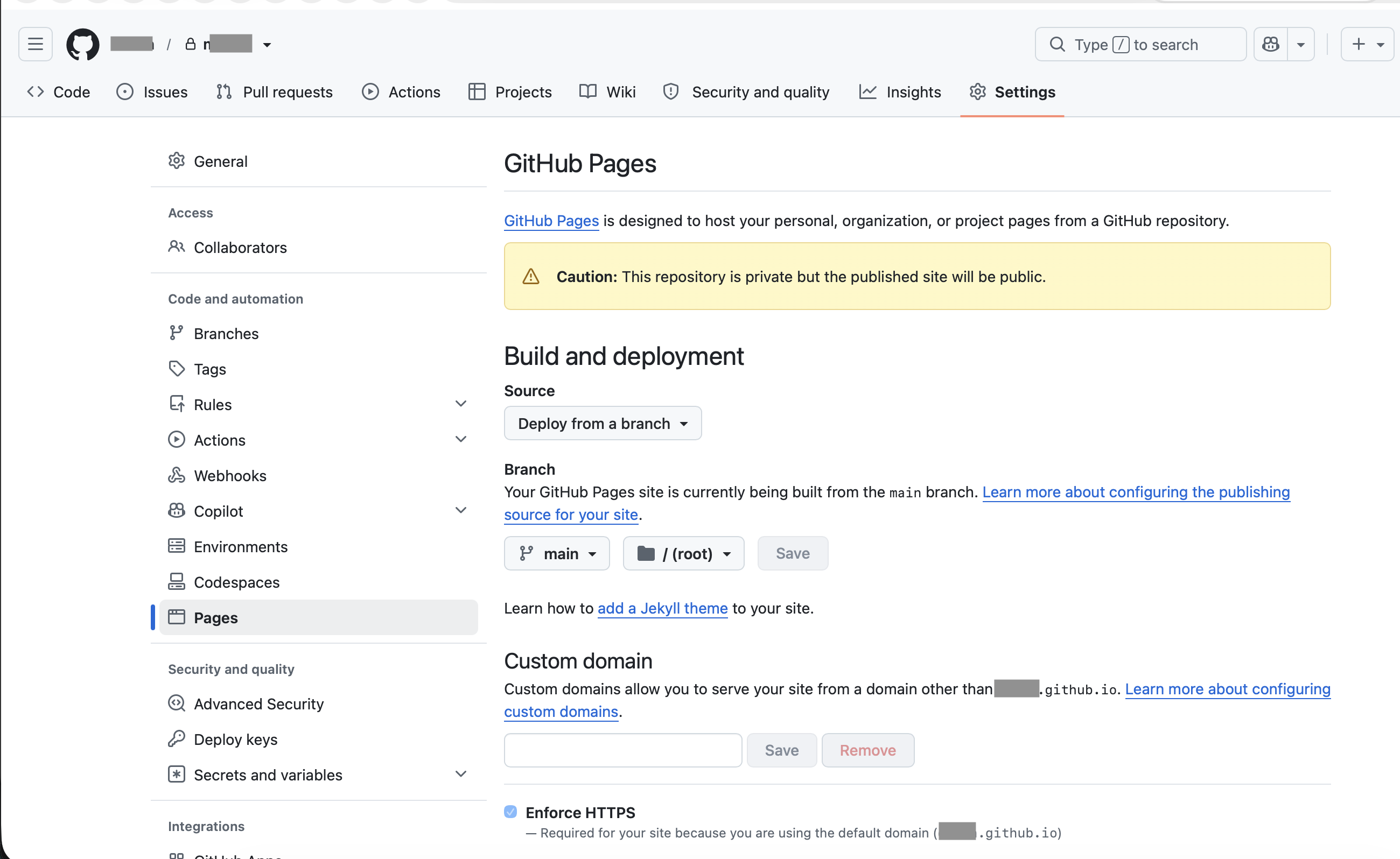Click the Advanced Security shield-search icon
The image size is (1400, 859).
click(176, 703)
